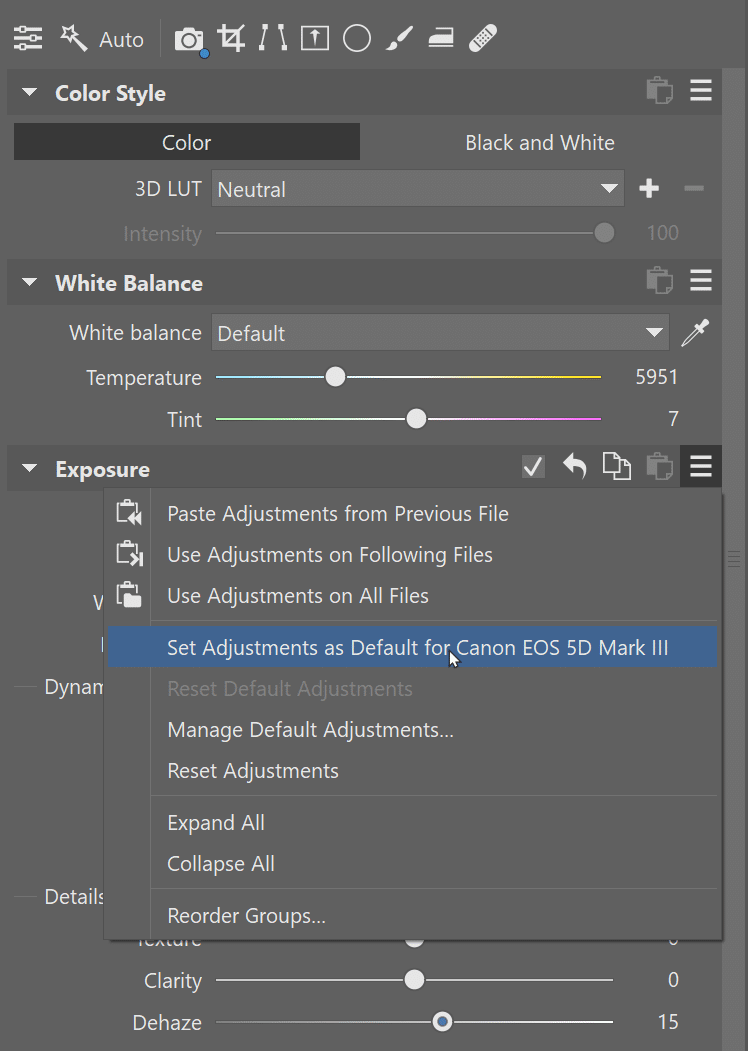Open the White balance Default dropdown
748x1051 pixels.
440,332
